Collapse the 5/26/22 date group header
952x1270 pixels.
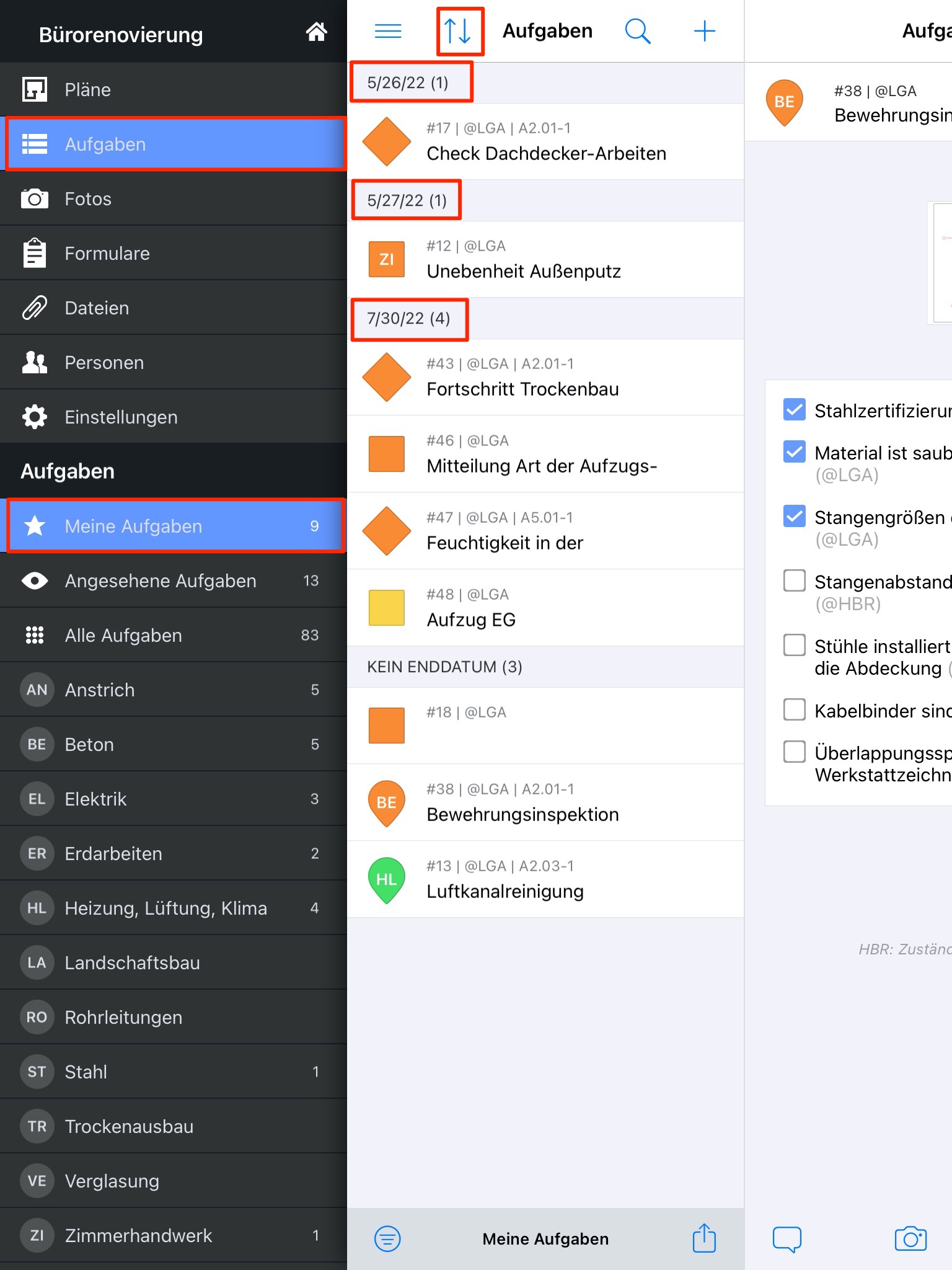pyautogui.click(x=409, y=82)
